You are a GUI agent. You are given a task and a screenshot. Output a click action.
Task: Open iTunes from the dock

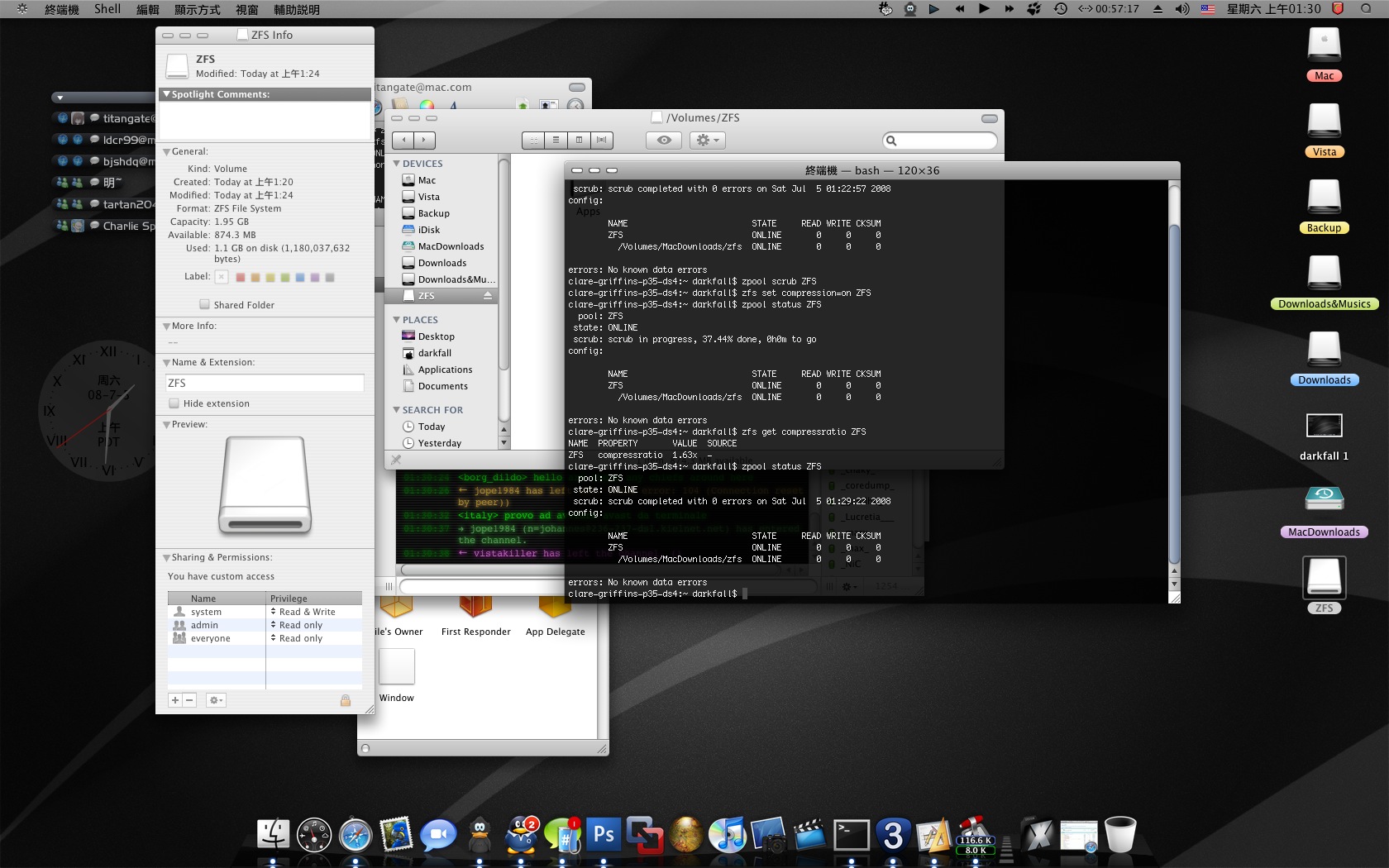[x=728, y=834]
